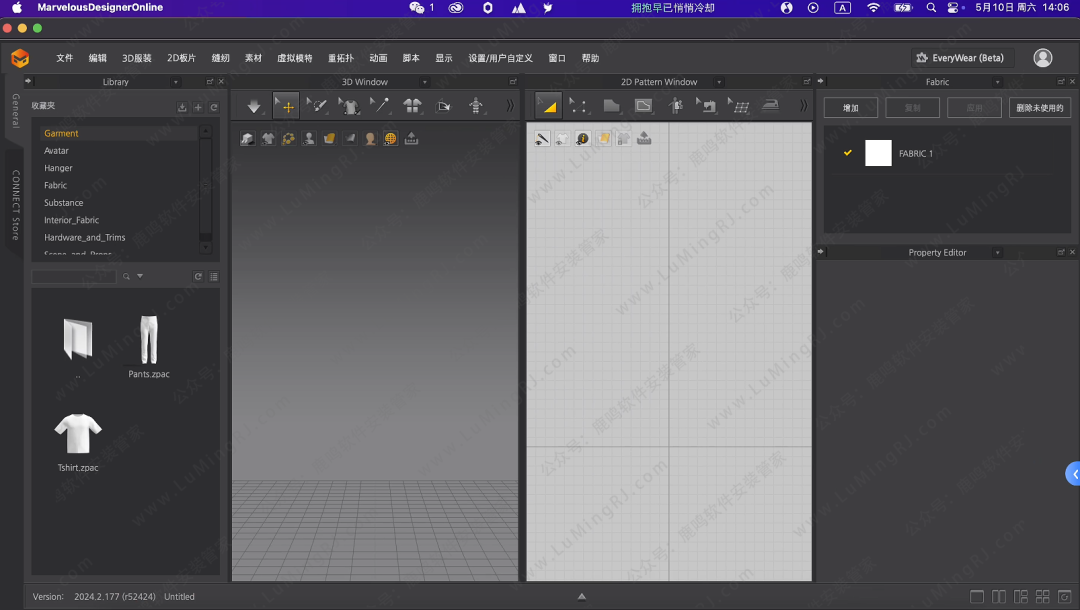Select the steam iron tool in 2D toolbar
Image resolution: width=1080 pixels, height=610 pixels.
point(770,106)
